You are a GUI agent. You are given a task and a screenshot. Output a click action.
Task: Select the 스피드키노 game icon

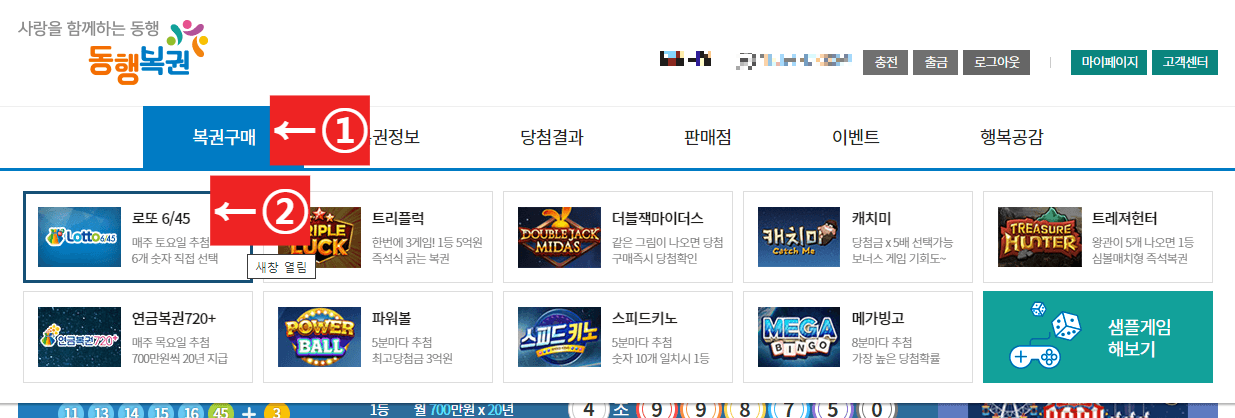[560, 337]
